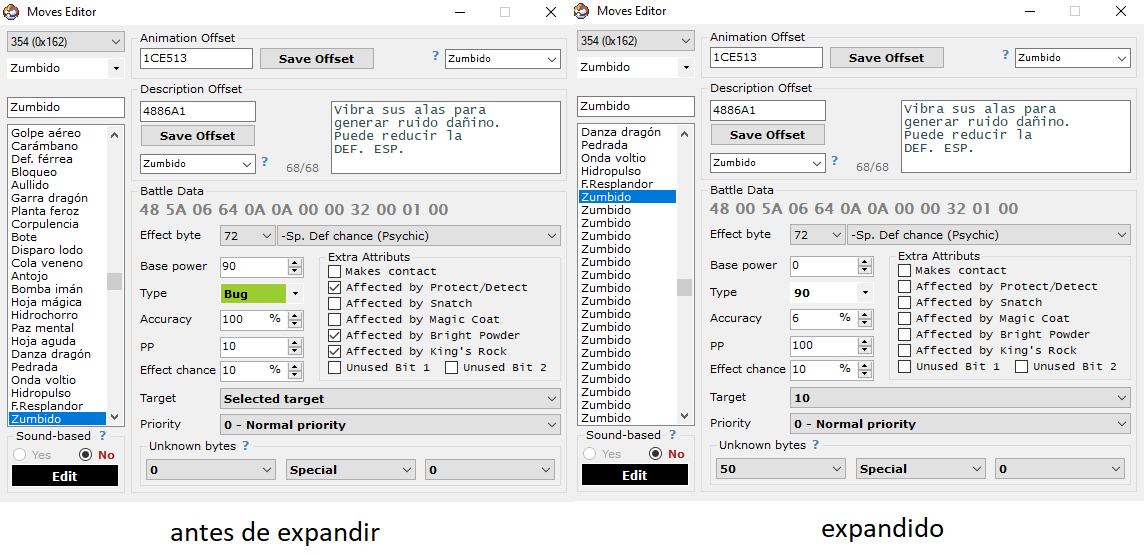This screenshot has width=1144, height=555.
Task: Open the Target dropdown showing Selected target
Action: point(390,399)
